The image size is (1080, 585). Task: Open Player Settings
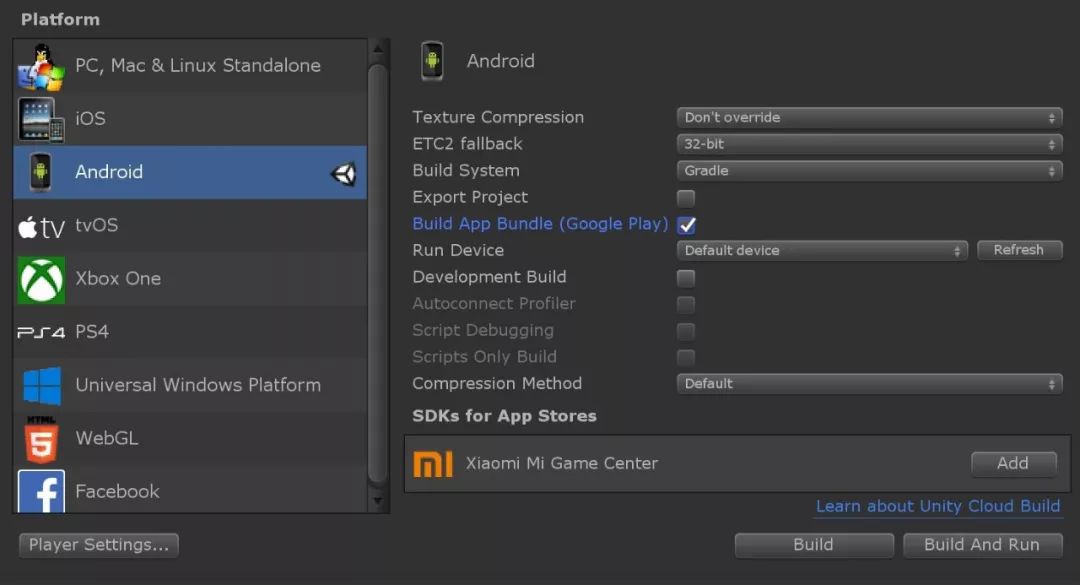(99, 545)
